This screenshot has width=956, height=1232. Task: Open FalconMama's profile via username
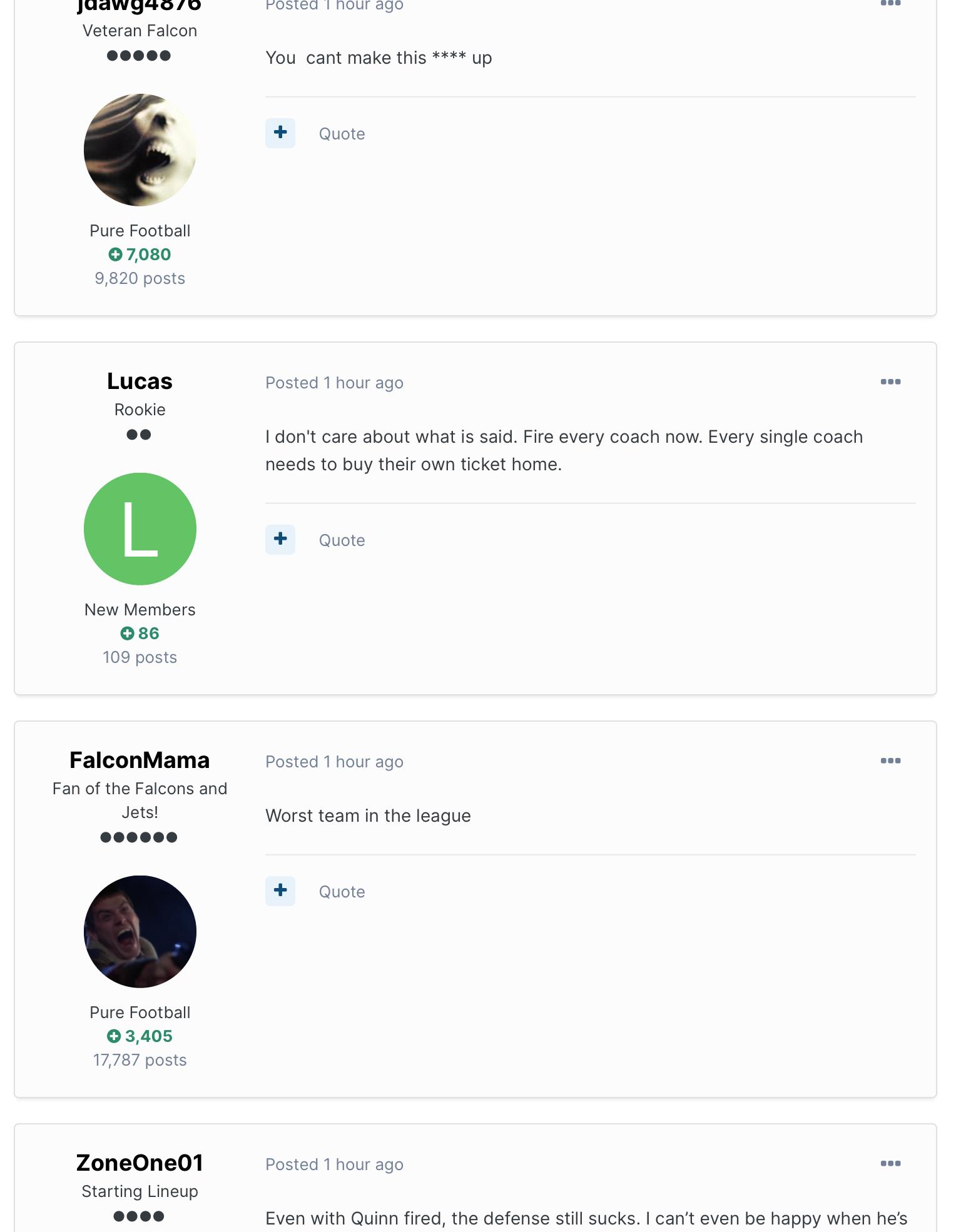point(140,760)
